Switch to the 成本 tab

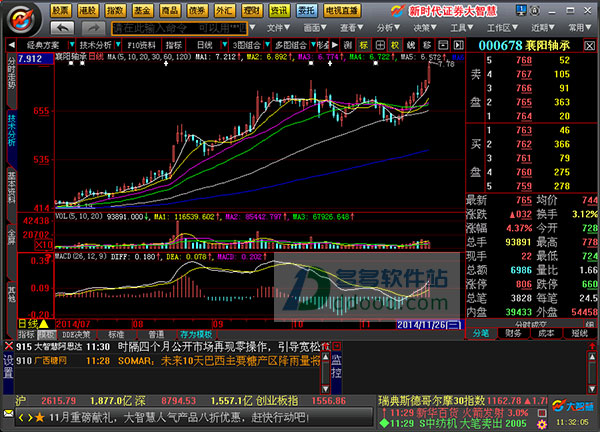tap(546, 333)
